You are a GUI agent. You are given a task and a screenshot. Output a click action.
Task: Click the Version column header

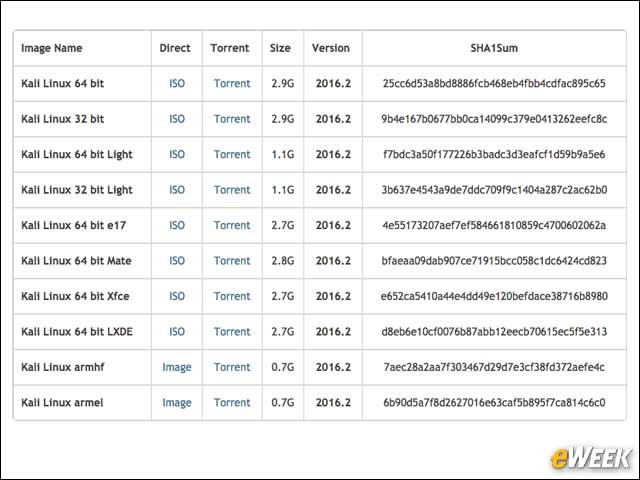(x=331, y=48)
